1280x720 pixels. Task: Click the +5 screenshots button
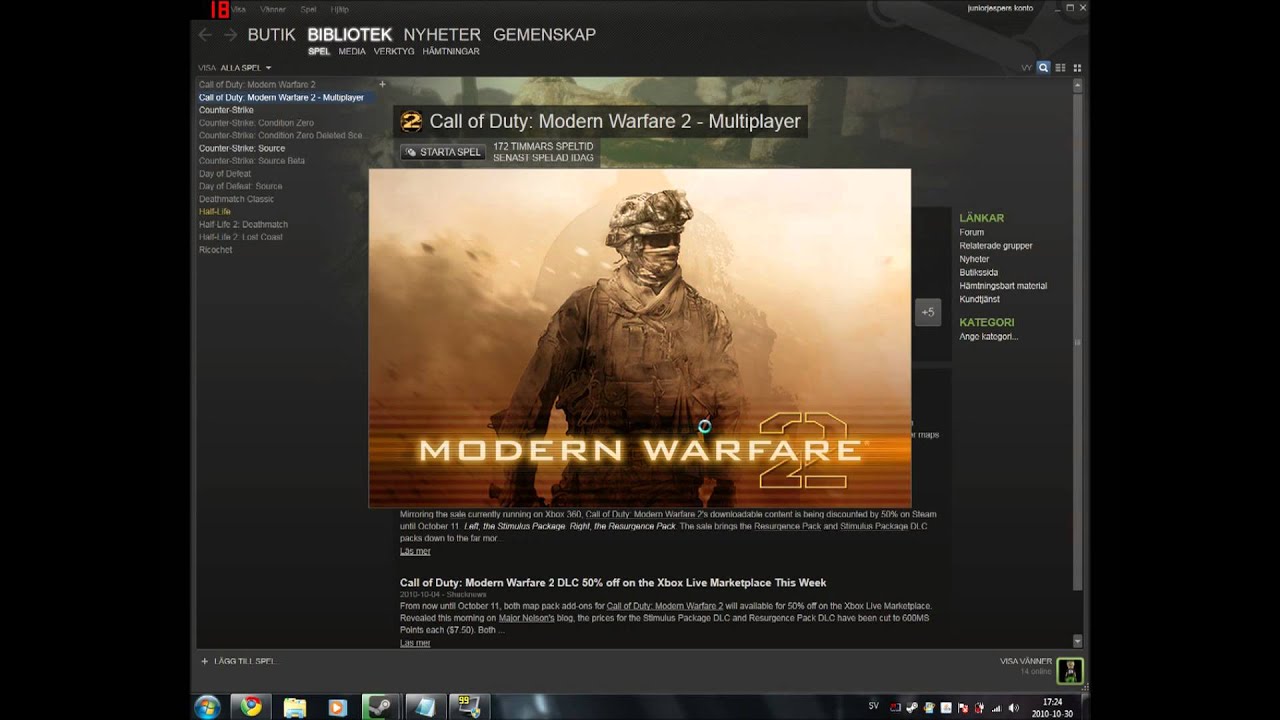[x=928, y=312]
